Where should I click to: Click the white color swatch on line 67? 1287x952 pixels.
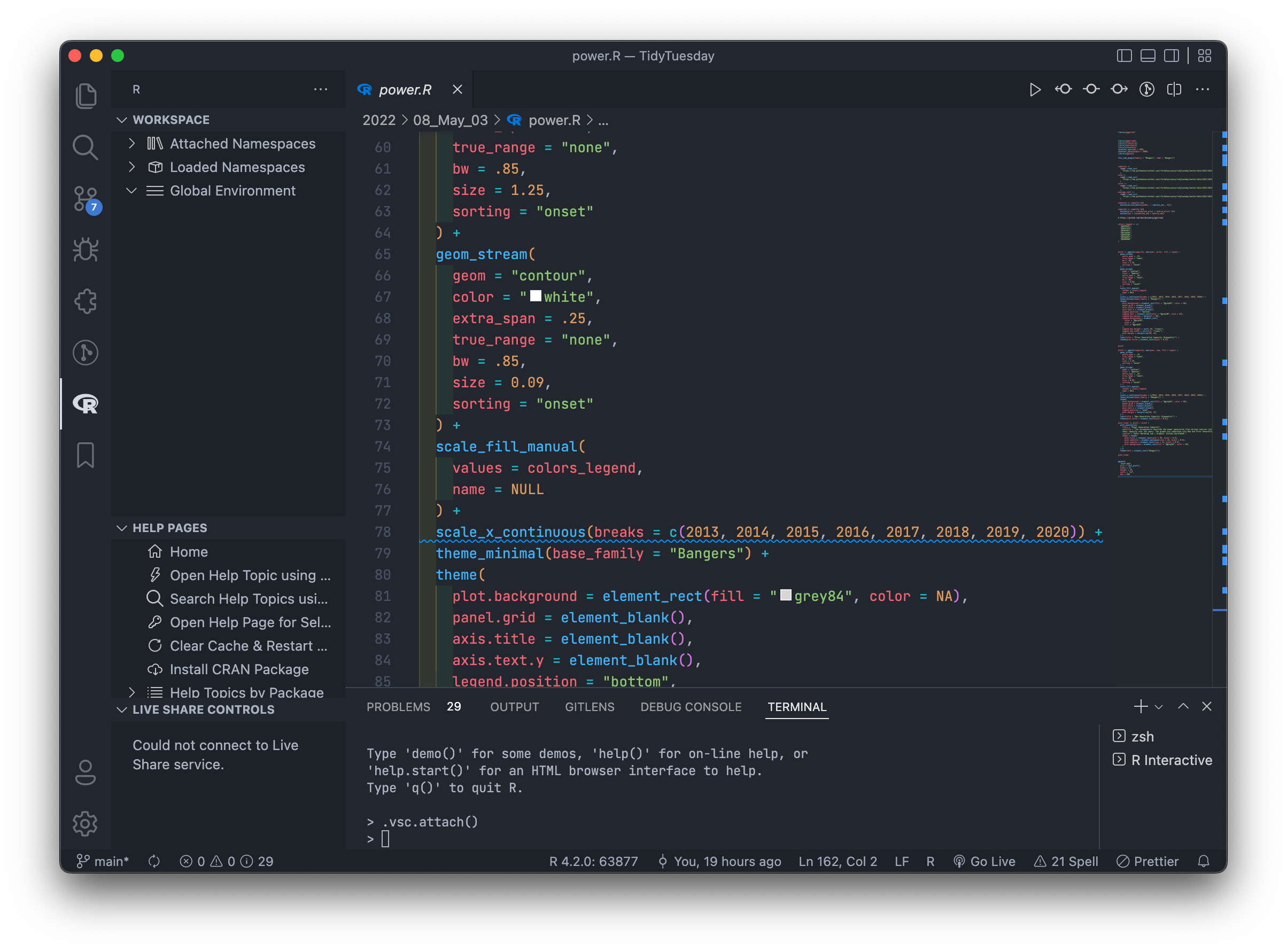click(x=536, y=296)
